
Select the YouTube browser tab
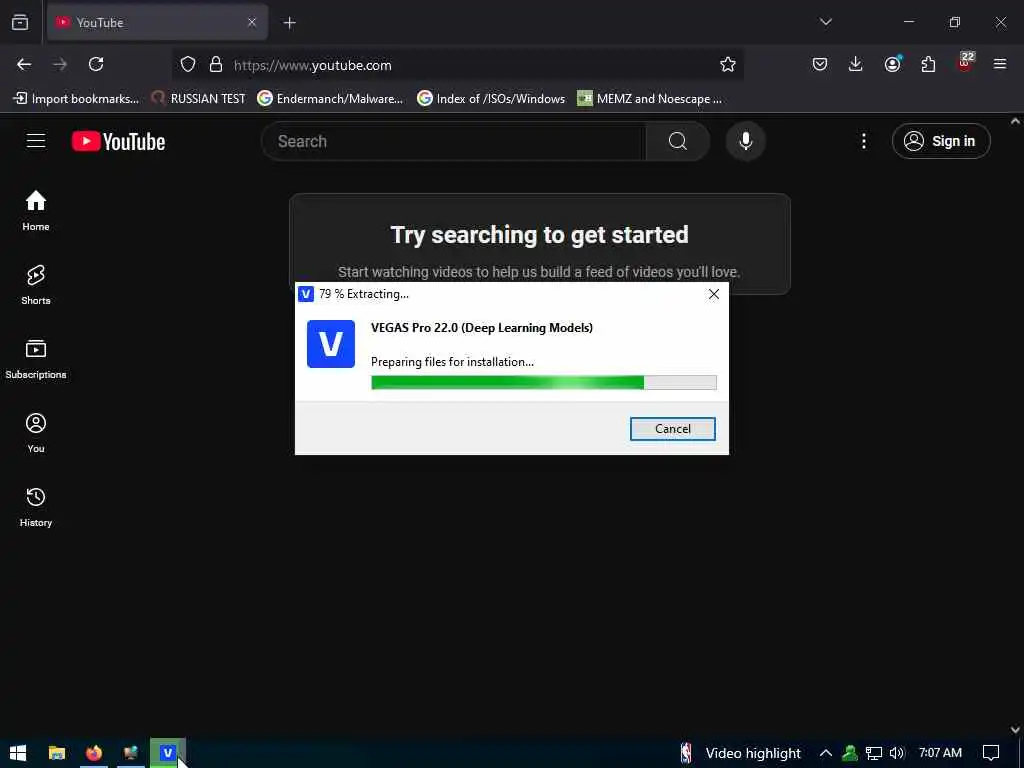coord(157,22)
